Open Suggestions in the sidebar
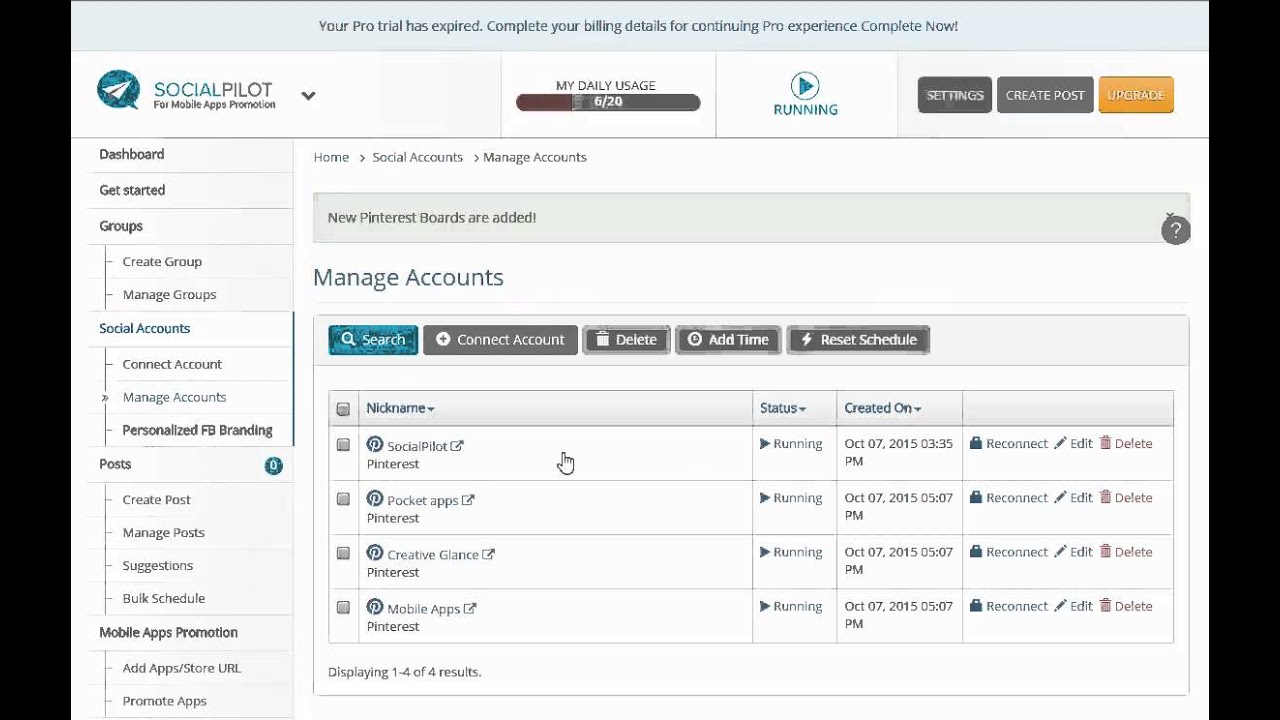 pyautogui.click(x=157, y=566)
